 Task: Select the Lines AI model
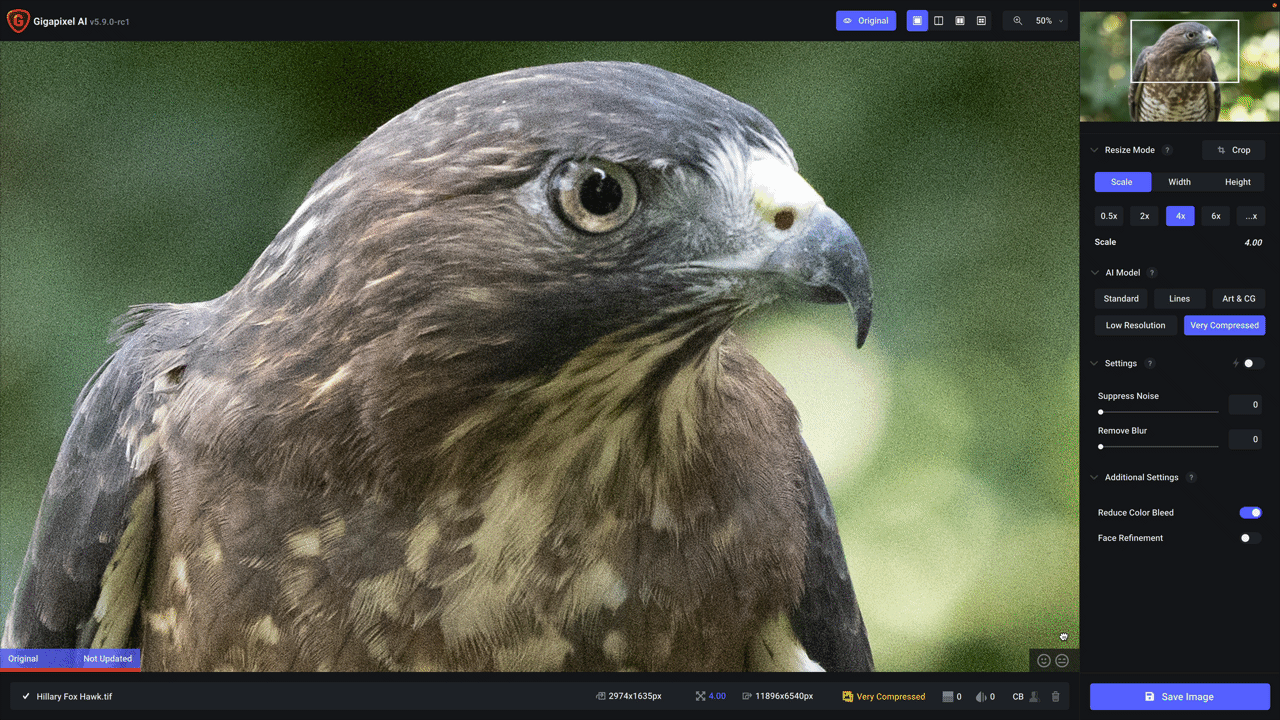pos(1180,299)
